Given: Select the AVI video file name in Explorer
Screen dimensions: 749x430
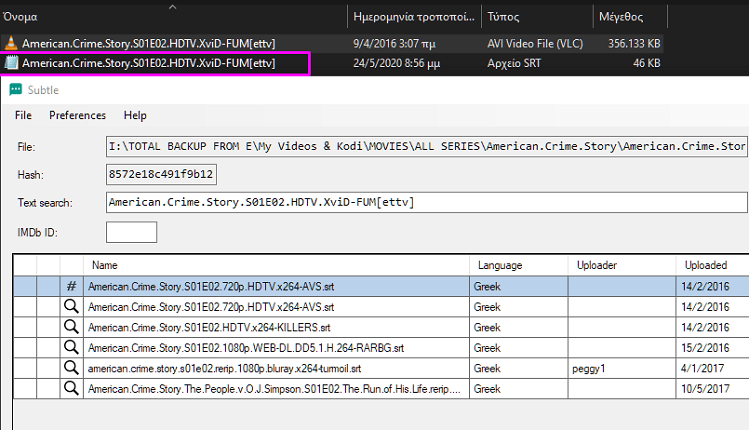Looking at the screenshot, I should coord(149,43).
